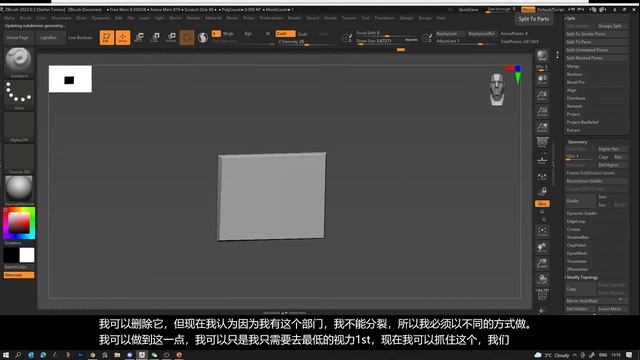Viewport: 640px width, 360px height.
Task: Select the Edit mode button
Action: click(x=107, y=38)
